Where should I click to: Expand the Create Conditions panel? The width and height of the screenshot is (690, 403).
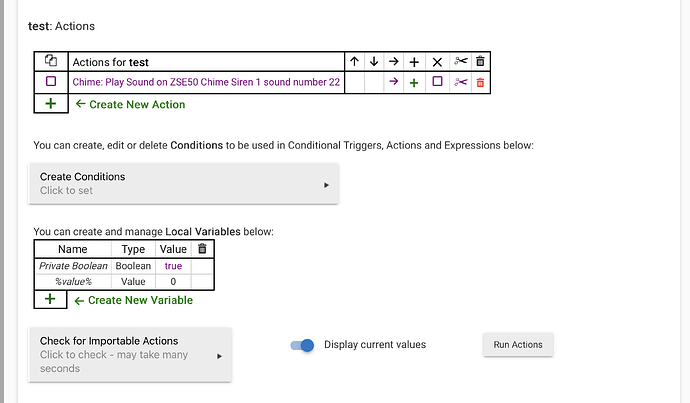pyautogui.click(x=184, y=184)
